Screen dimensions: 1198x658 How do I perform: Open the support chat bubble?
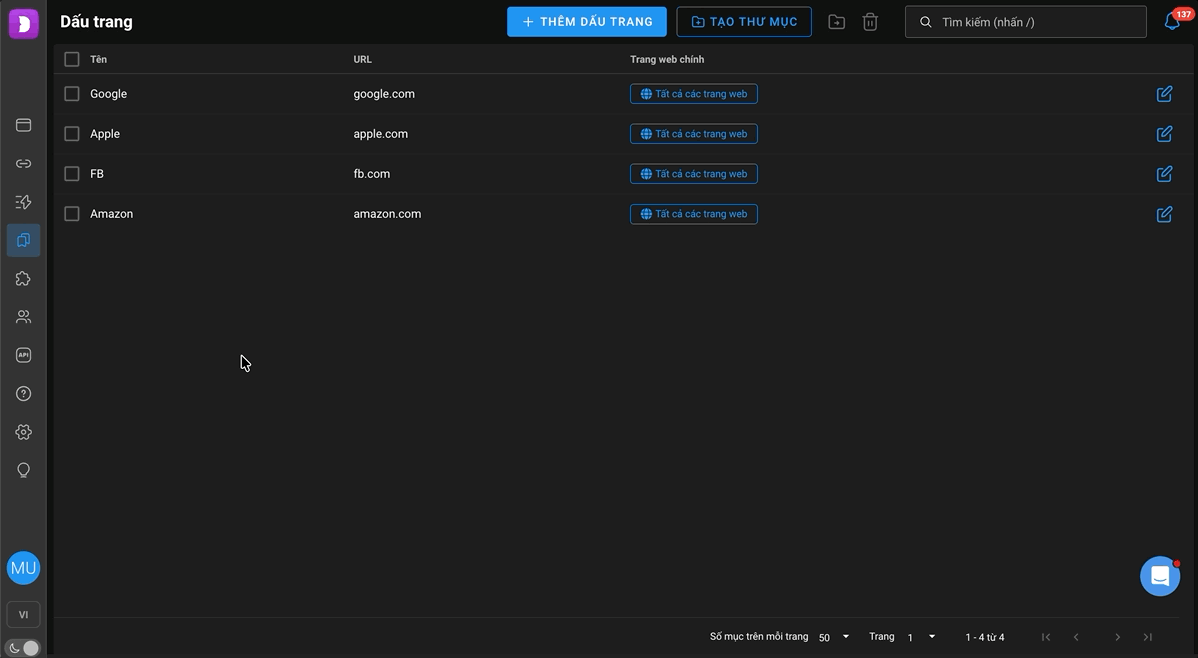coord(1160,576)
